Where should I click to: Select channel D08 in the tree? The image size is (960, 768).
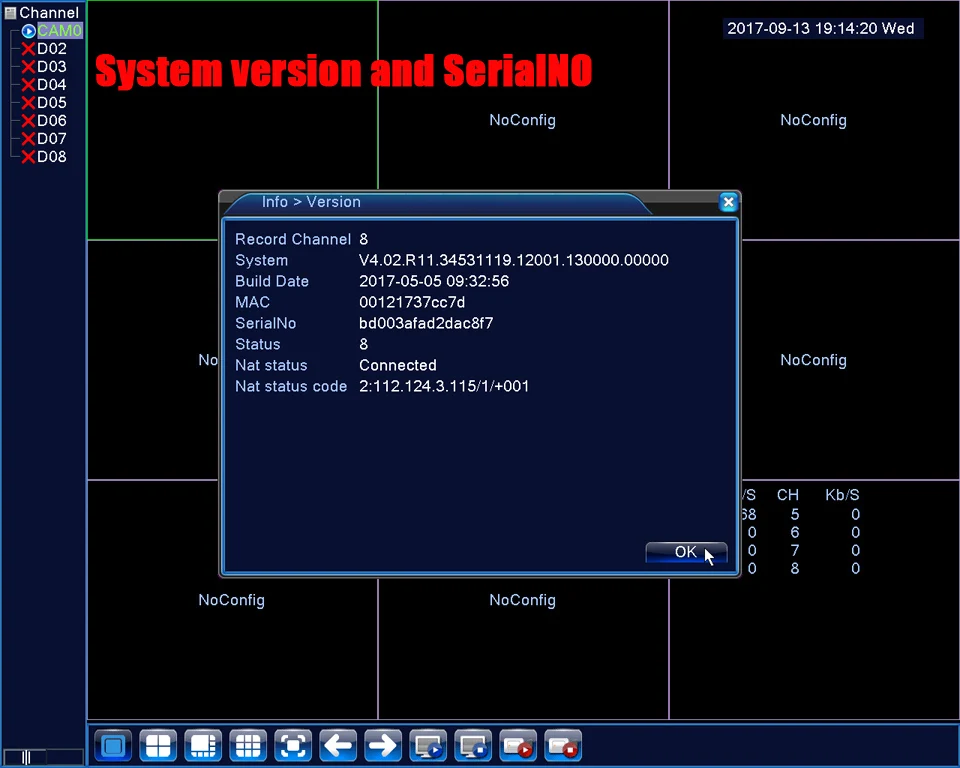click(51, 157)
